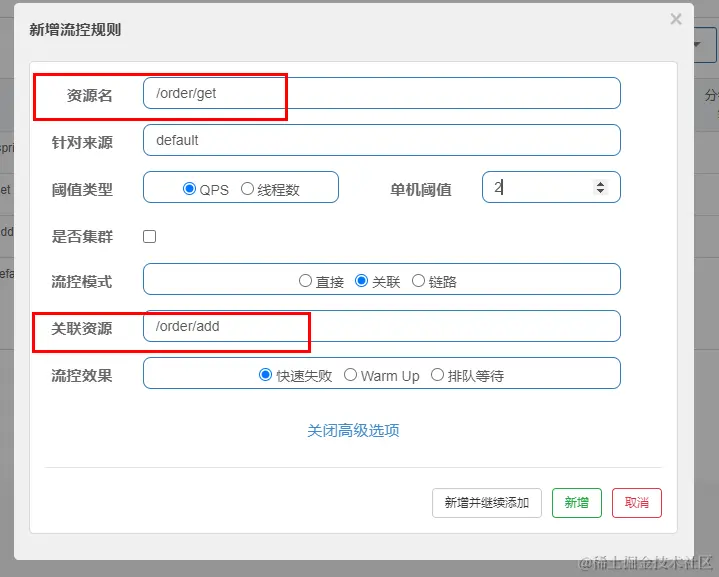719x577 pixels.
Task: Close the 新增流控规则 dialog with the X
Action: 675,19
